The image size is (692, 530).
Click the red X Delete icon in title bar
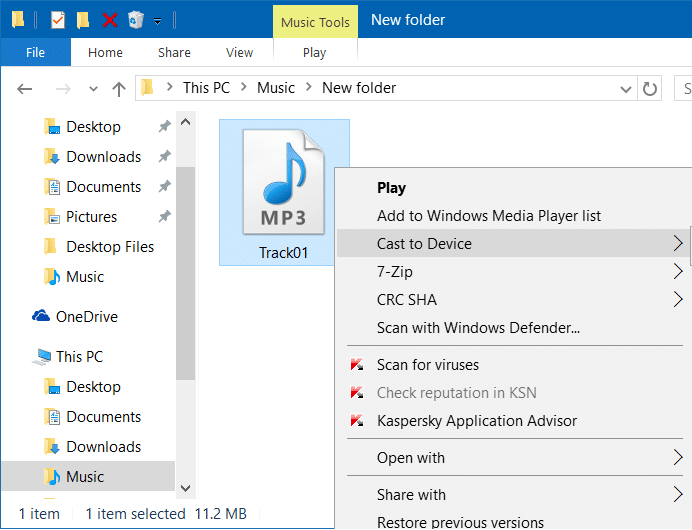(109, 20)
